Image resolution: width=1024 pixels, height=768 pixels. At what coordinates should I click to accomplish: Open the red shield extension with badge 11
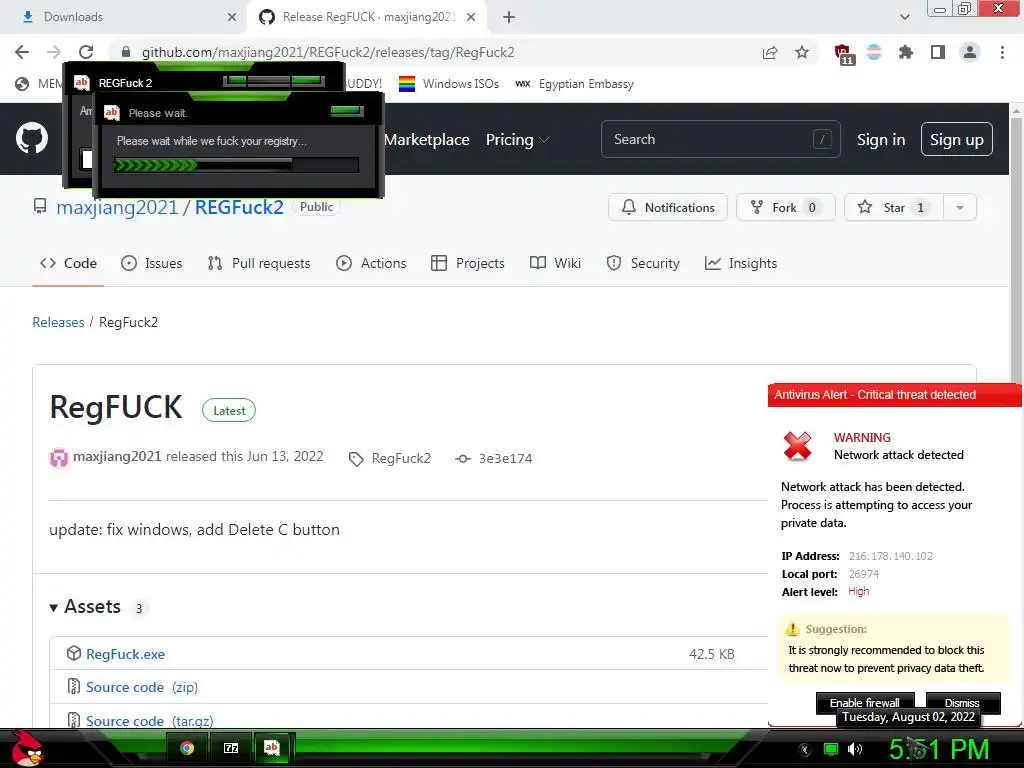[843, 54]
